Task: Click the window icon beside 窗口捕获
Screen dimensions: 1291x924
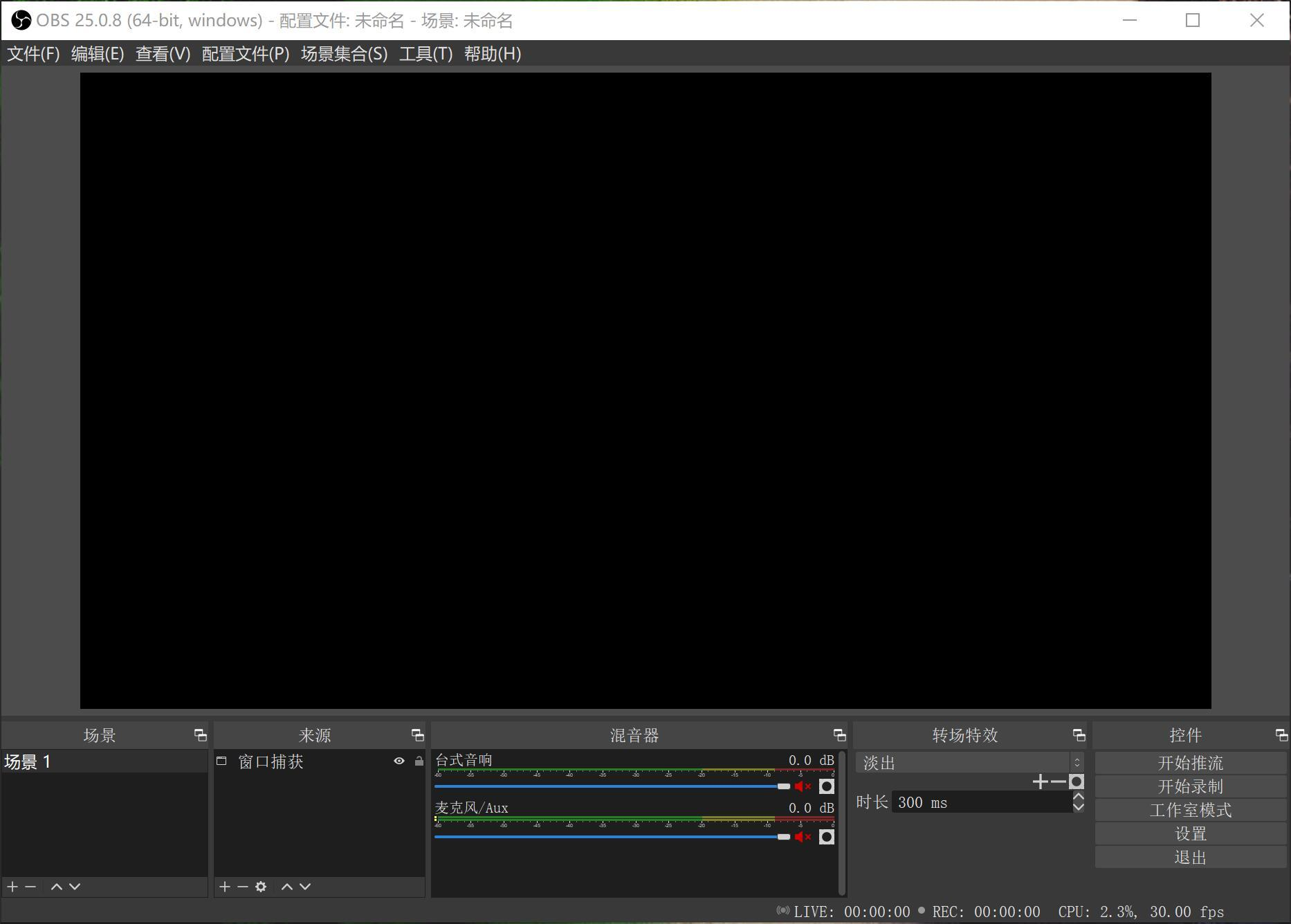Action: [221, 761]
